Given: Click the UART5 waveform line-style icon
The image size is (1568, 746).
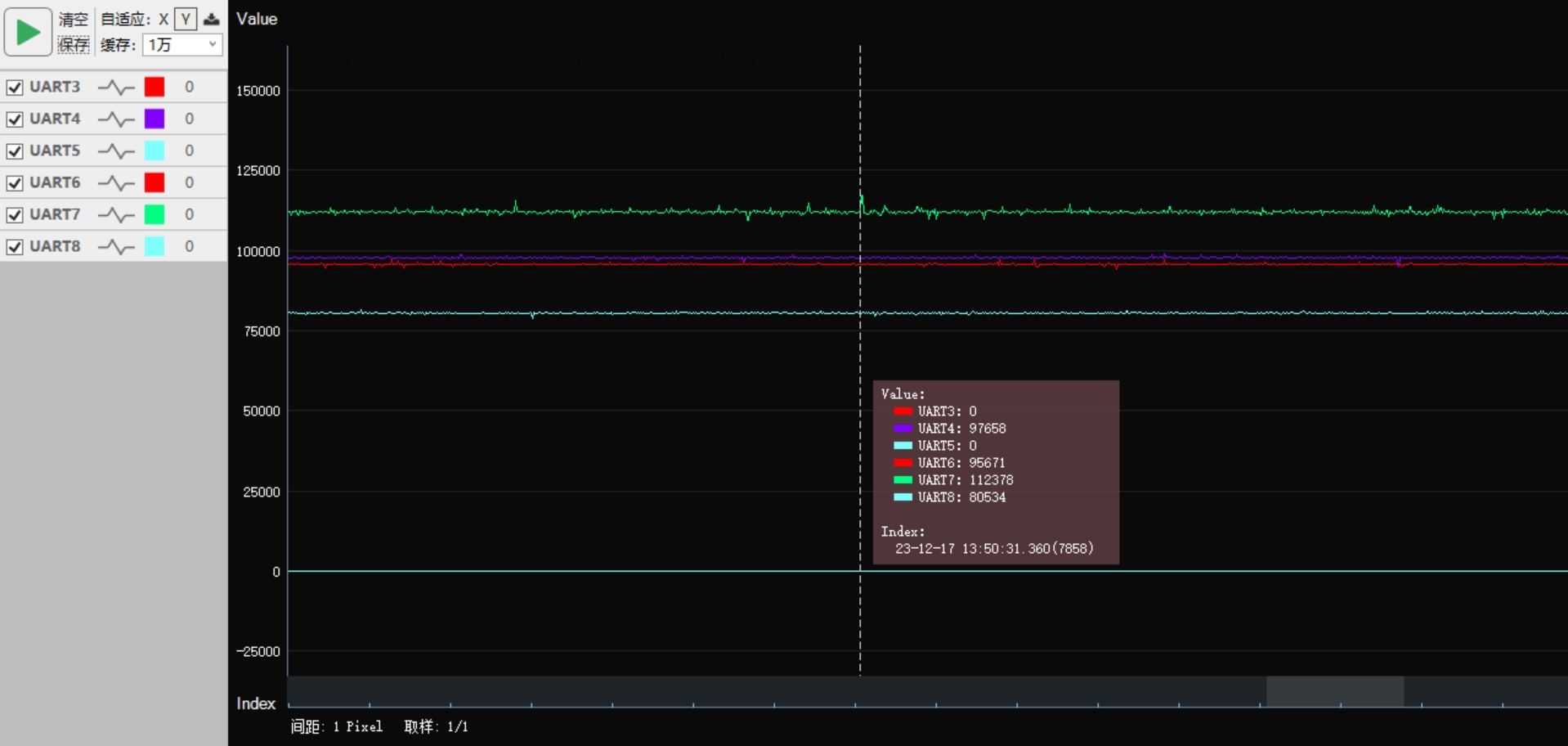Looking at the screenshot, I should click(116, 151).
